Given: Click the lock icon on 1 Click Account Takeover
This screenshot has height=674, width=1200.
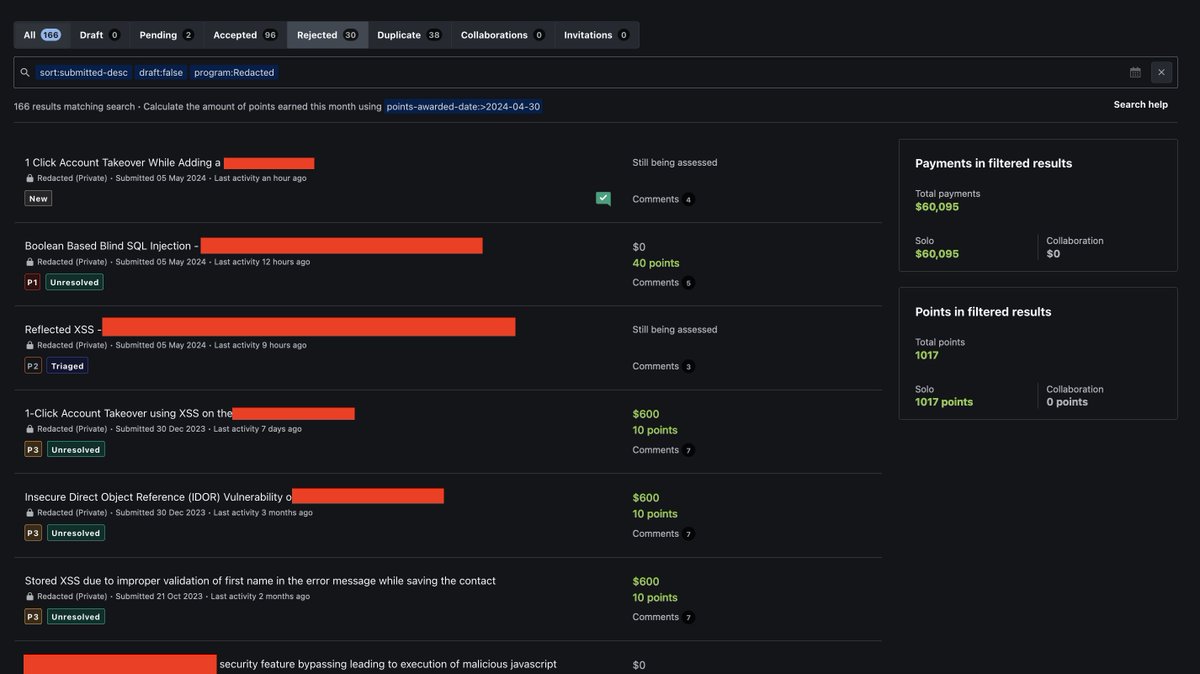Looking at the screenshot, I should click(30, 178).
